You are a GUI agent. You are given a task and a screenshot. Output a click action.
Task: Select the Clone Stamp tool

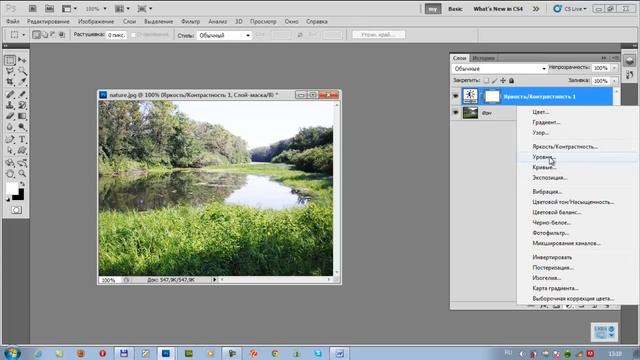click(10, 105)
